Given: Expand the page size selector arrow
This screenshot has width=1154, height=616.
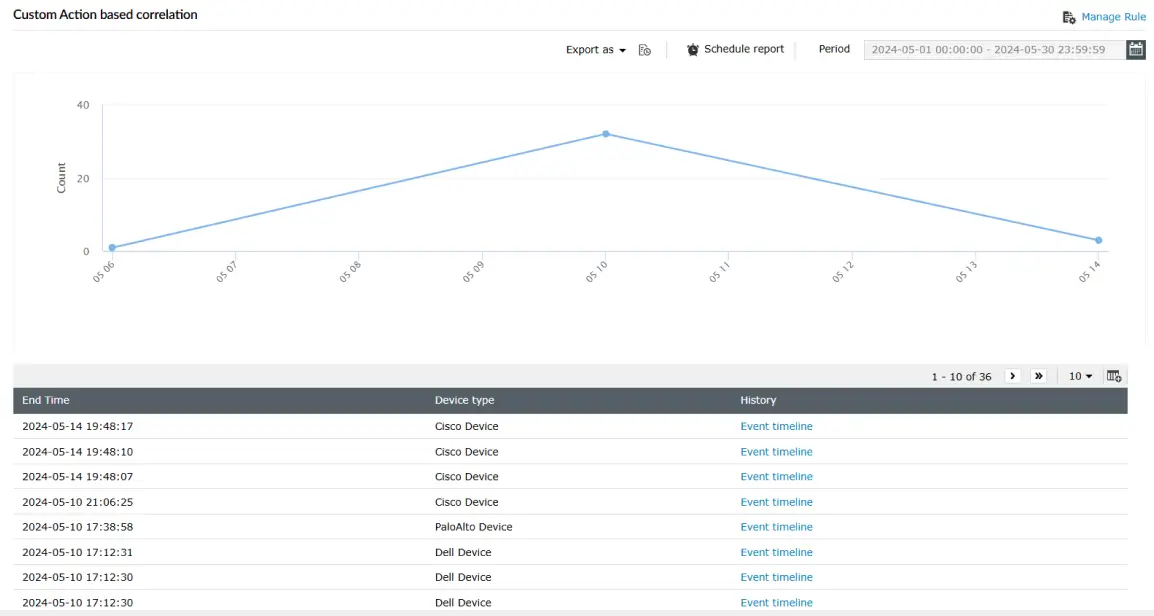Looking at the screenshot, I should point(1087,375).
